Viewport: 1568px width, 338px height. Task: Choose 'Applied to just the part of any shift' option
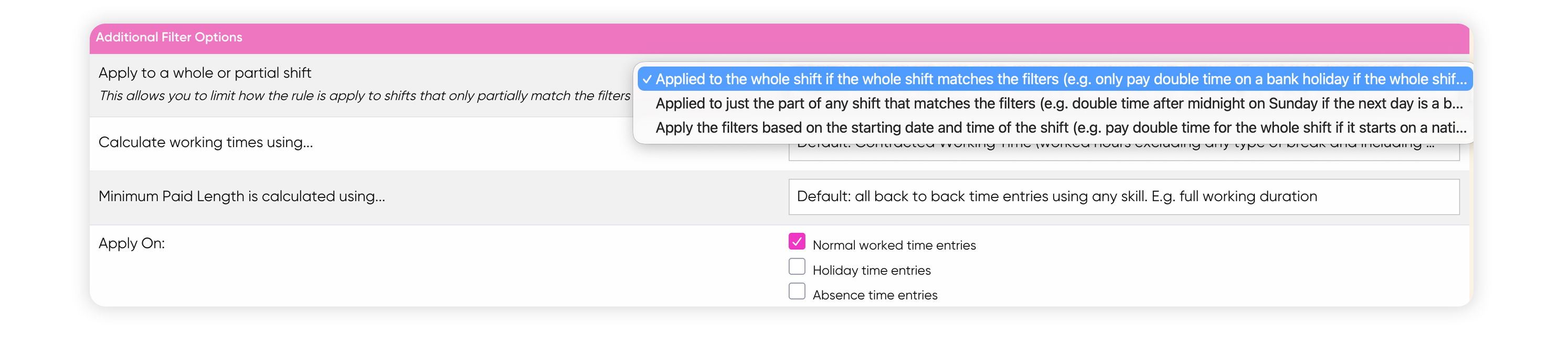[1054, 103]
